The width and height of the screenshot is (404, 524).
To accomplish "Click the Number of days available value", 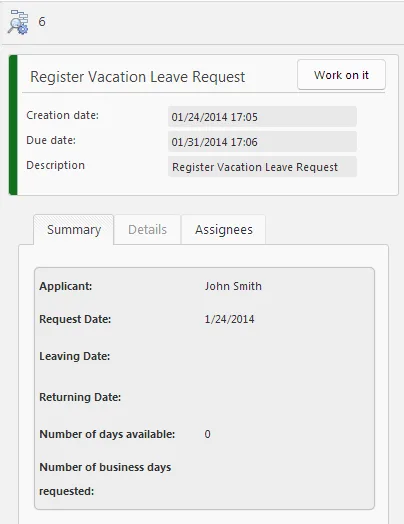I will [x=208, y=434].
